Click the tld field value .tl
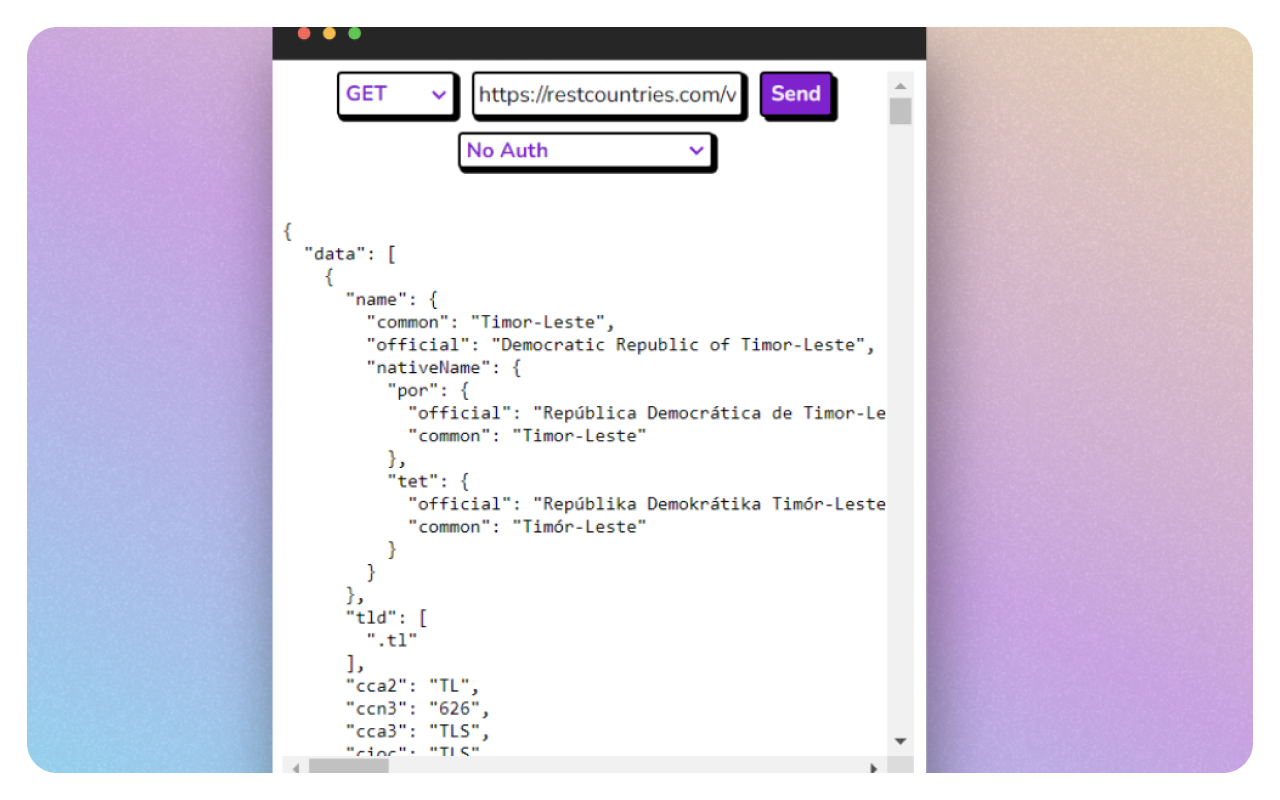Screen dimensions: 1280x800 pyautogui.click(x=390, y=640)
